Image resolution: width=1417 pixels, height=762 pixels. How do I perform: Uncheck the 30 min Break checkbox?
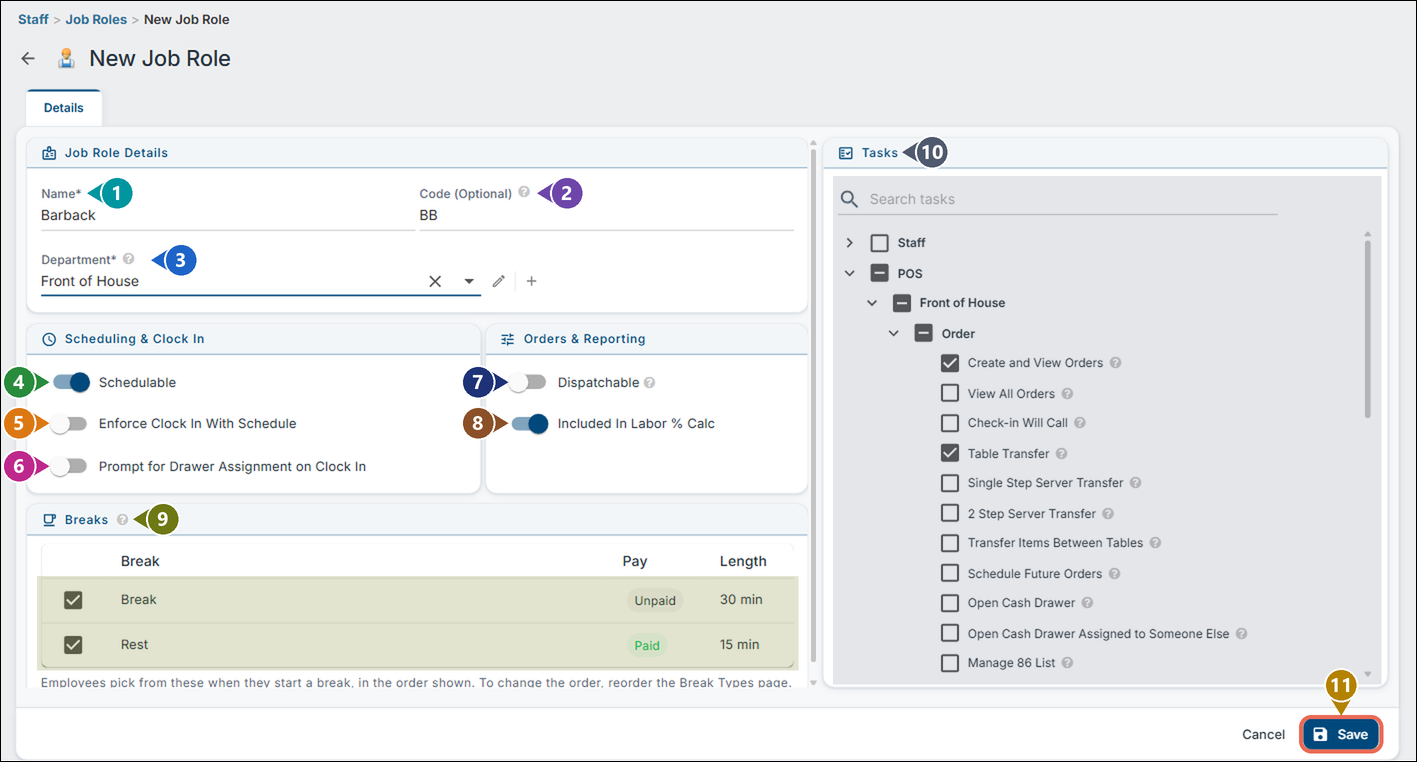pos(73,600)
